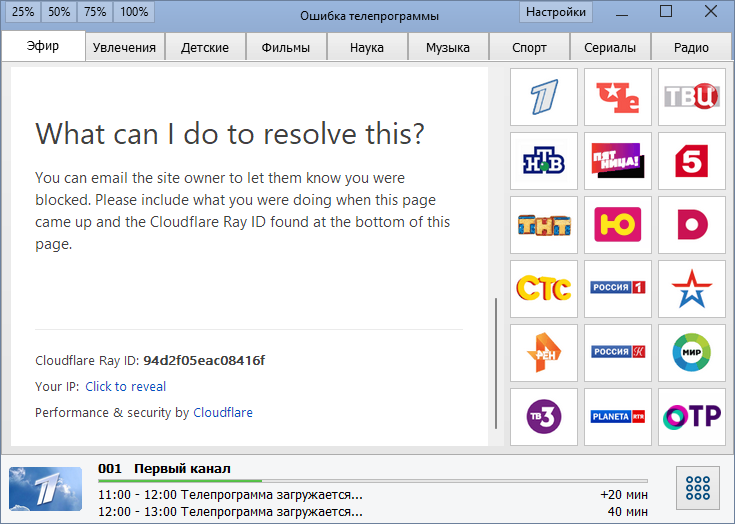The height and width of the screenshot is (524, 735).
Task: Switch to the Сериалы tab
Action: [610, 47]
